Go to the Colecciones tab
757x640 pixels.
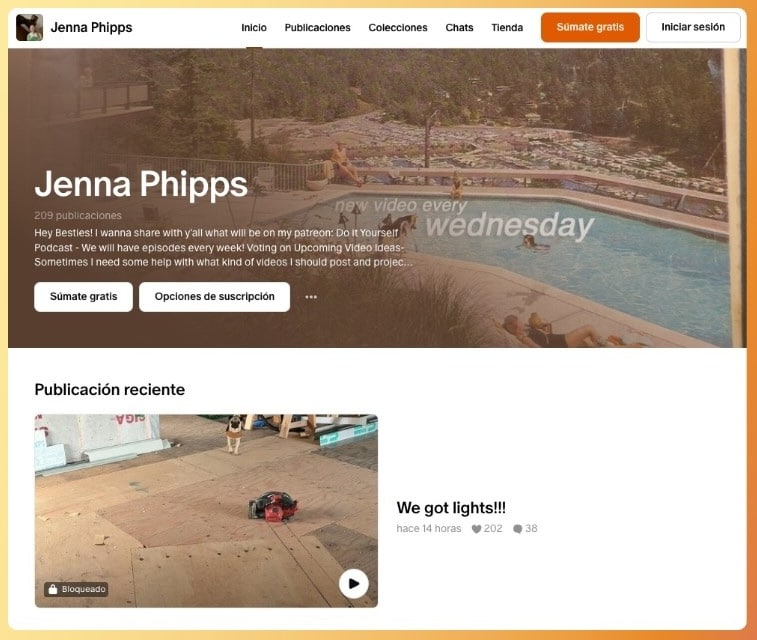pyautogui.click(x=398, y=28)
